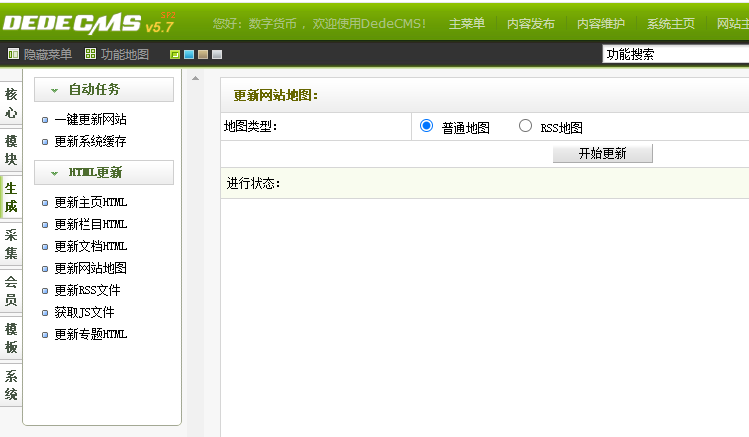Switch to the 采集 side tab
This screenshot has height=437, width=749.
tap(11, 244)
